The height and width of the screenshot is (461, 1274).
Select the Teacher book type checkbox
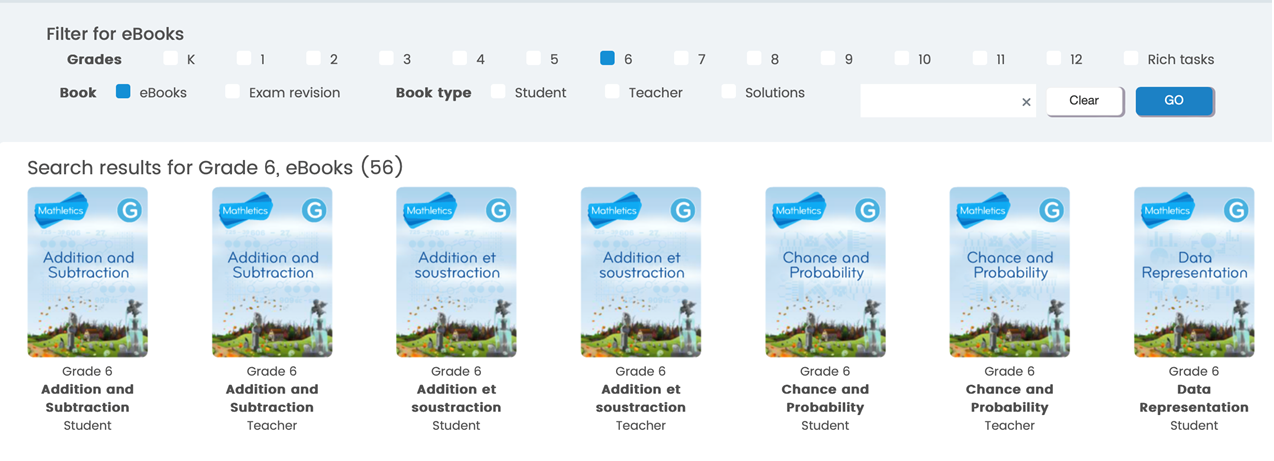click(613, 92)
